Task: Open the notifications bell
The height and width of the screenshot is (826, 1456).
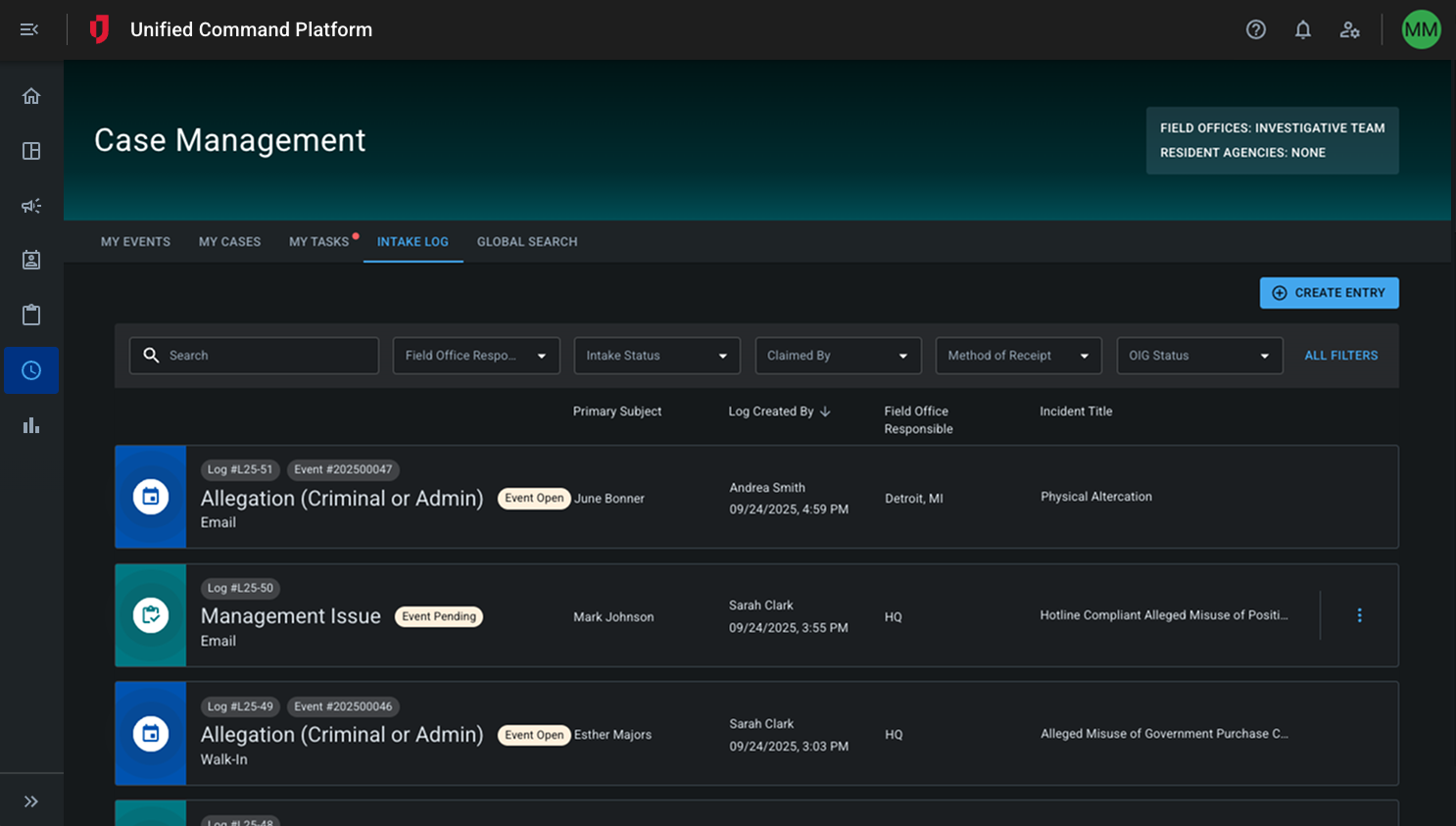Action: pyautogui.click(x=1302, y=29)
